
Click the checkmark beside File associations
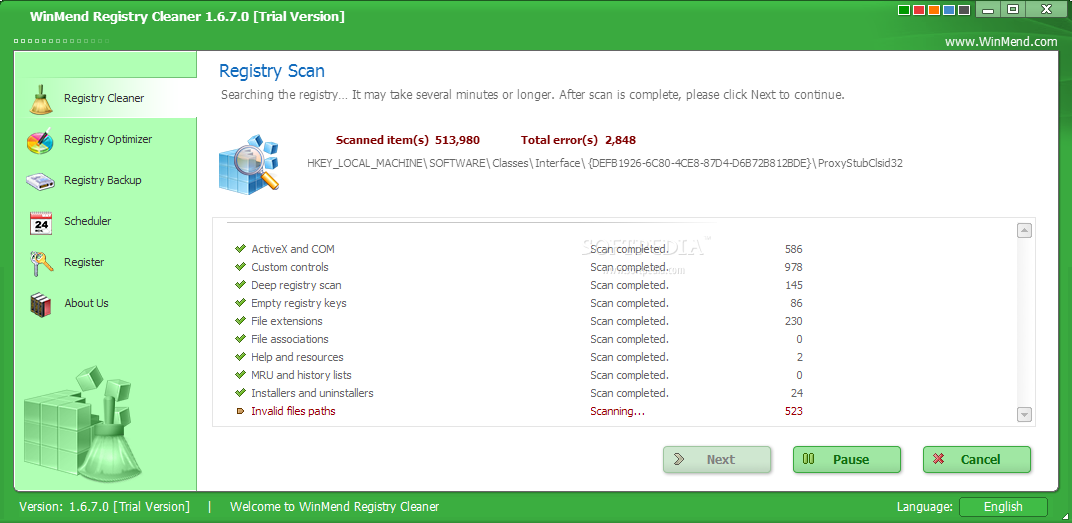click(240, 338)
